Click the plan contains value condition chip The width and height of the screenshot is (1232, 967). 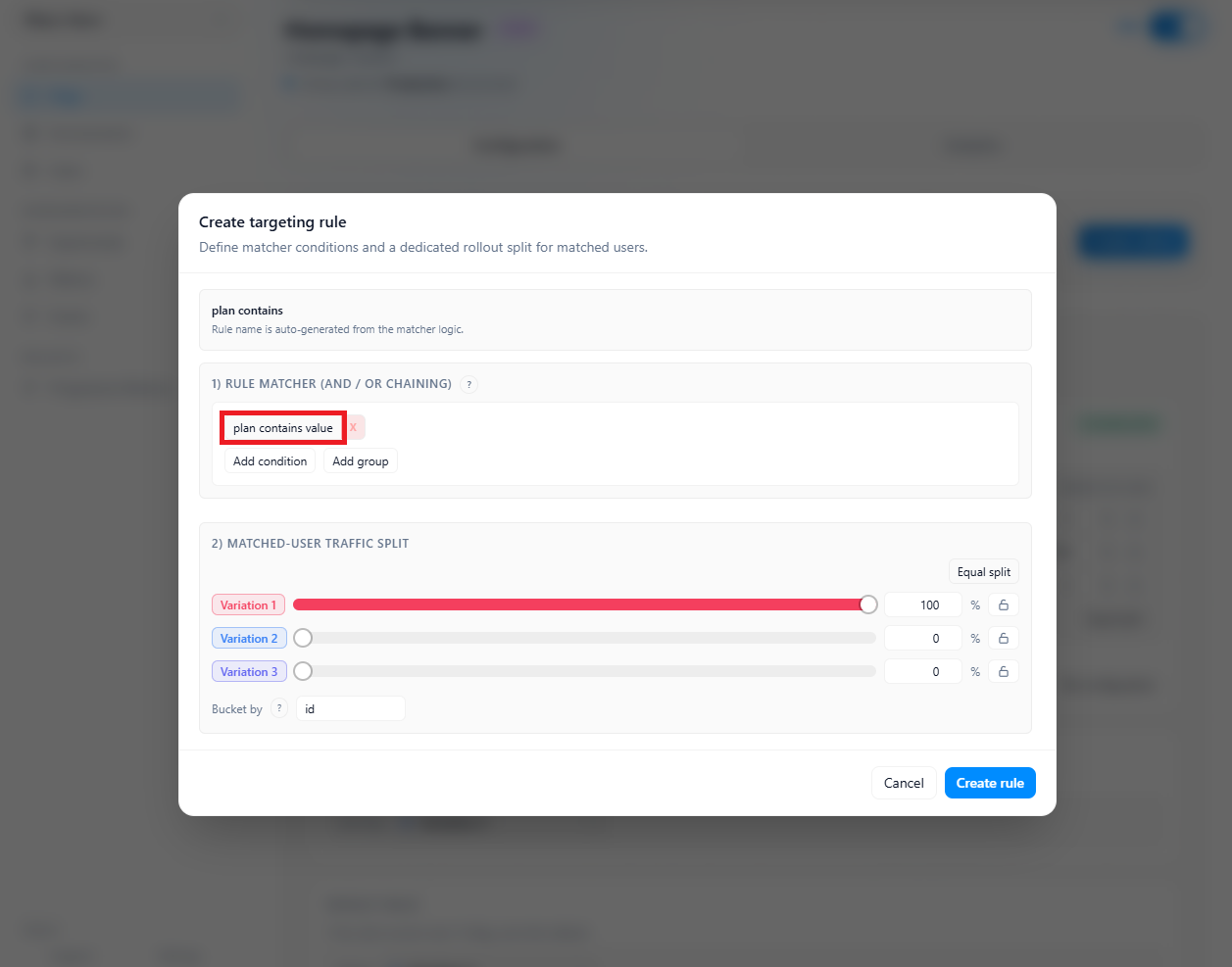282,427
